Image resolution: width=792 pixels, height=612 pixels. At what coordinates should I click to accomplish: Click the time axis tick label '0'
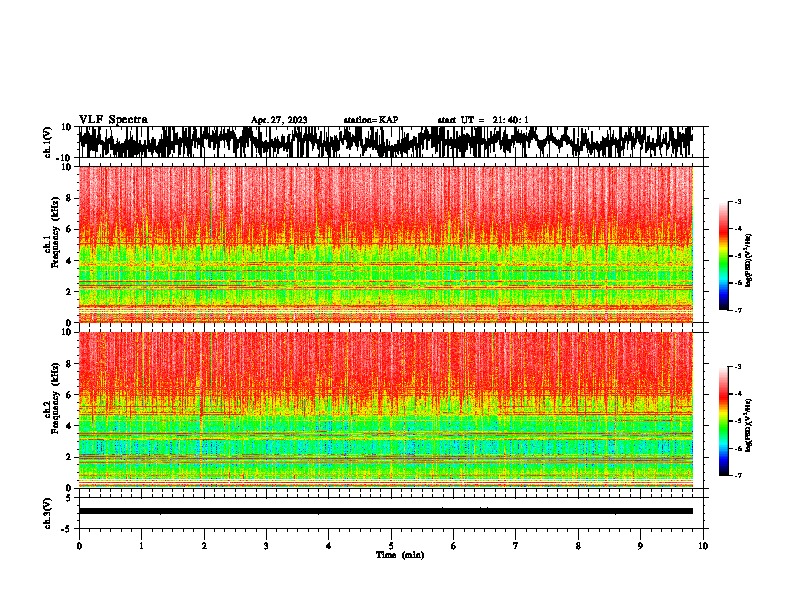(79, 546)
